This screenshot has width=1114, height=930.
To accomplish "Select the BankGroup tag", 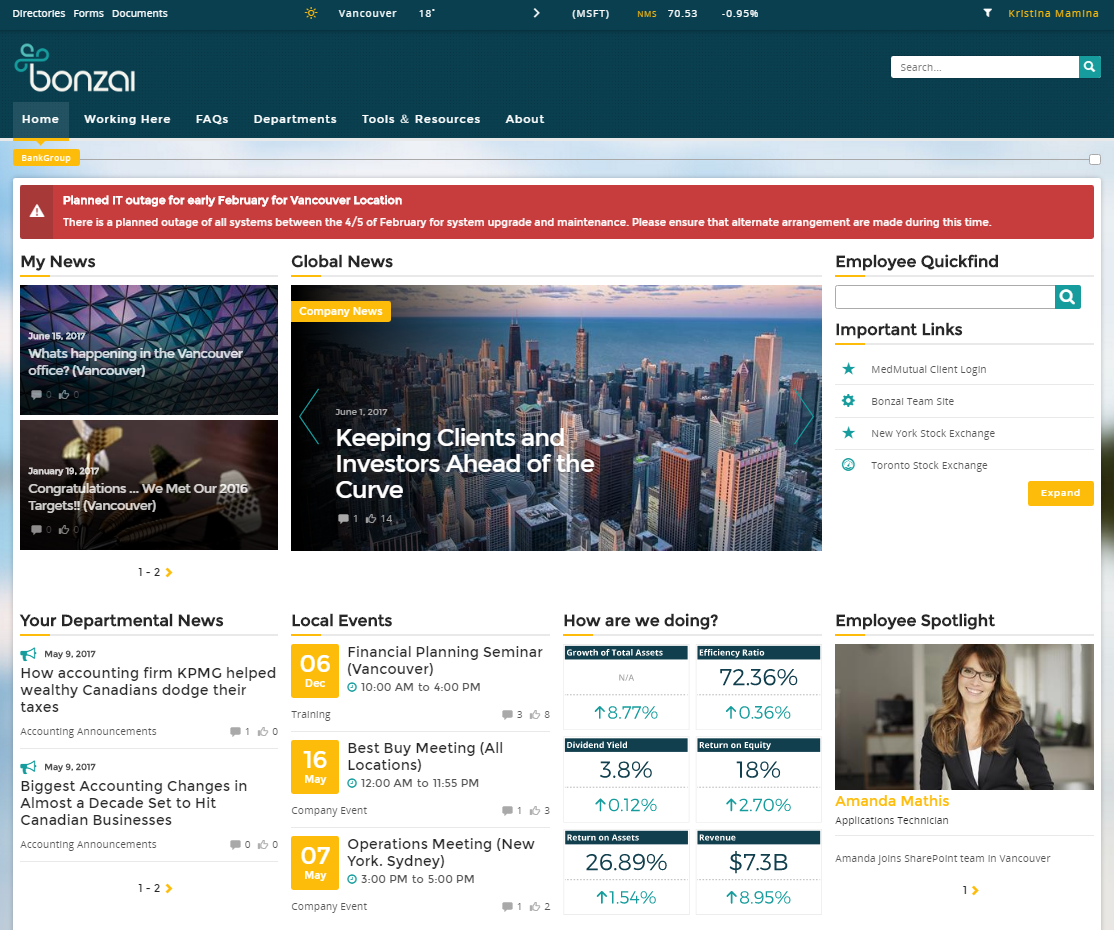I will 46,158.
